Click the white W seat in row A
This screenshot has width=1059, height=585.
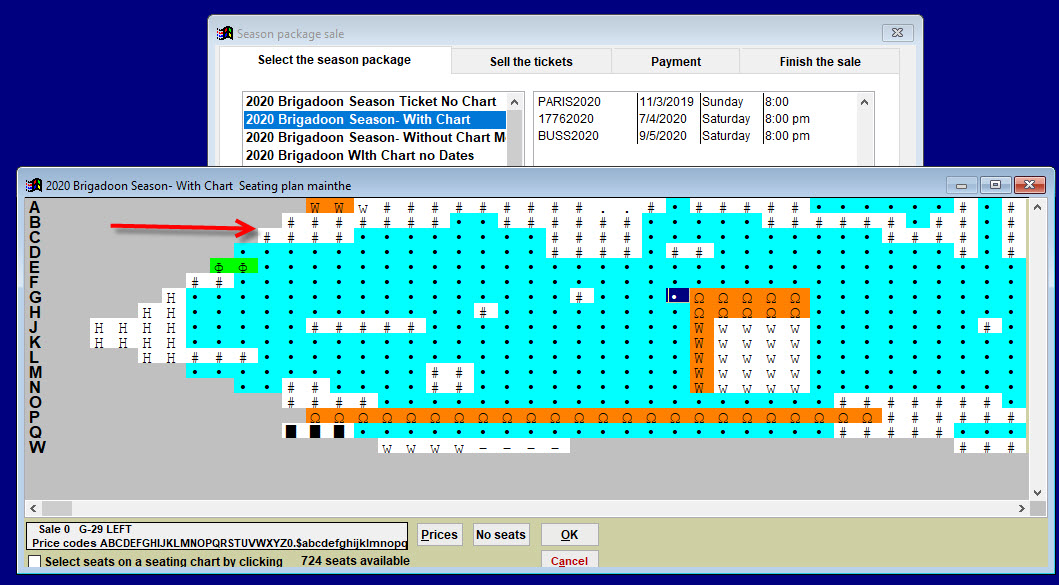(363, 207)
